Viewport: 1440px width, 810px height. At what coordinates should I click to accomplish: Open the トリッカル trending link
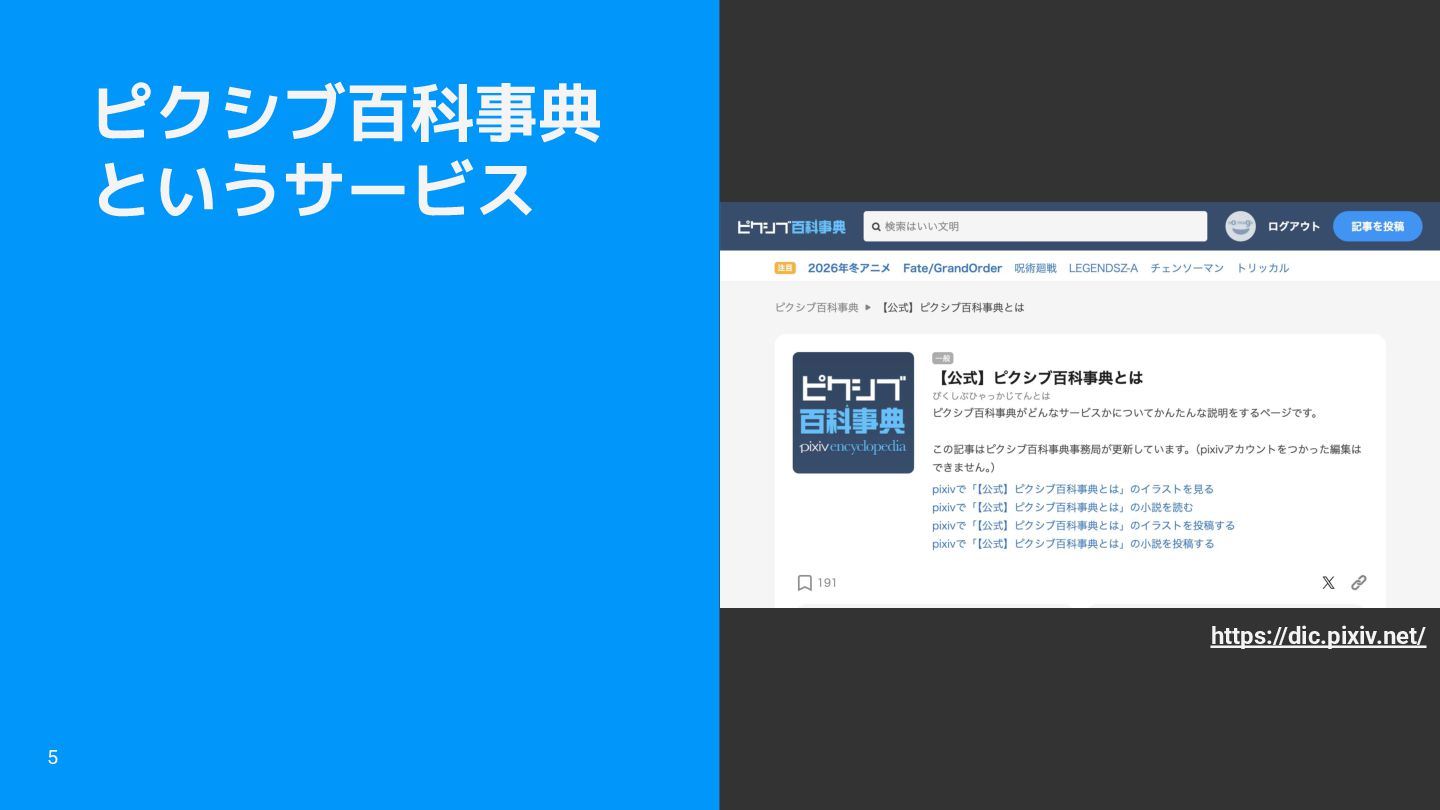click(x=1262, y=268)
